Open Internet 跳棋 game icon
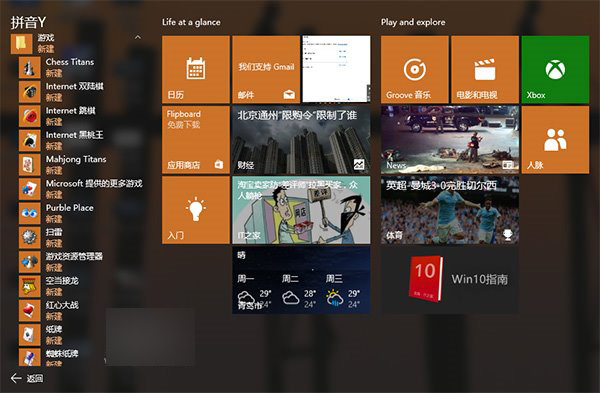 pyautogui.click(x=29, y=116)
